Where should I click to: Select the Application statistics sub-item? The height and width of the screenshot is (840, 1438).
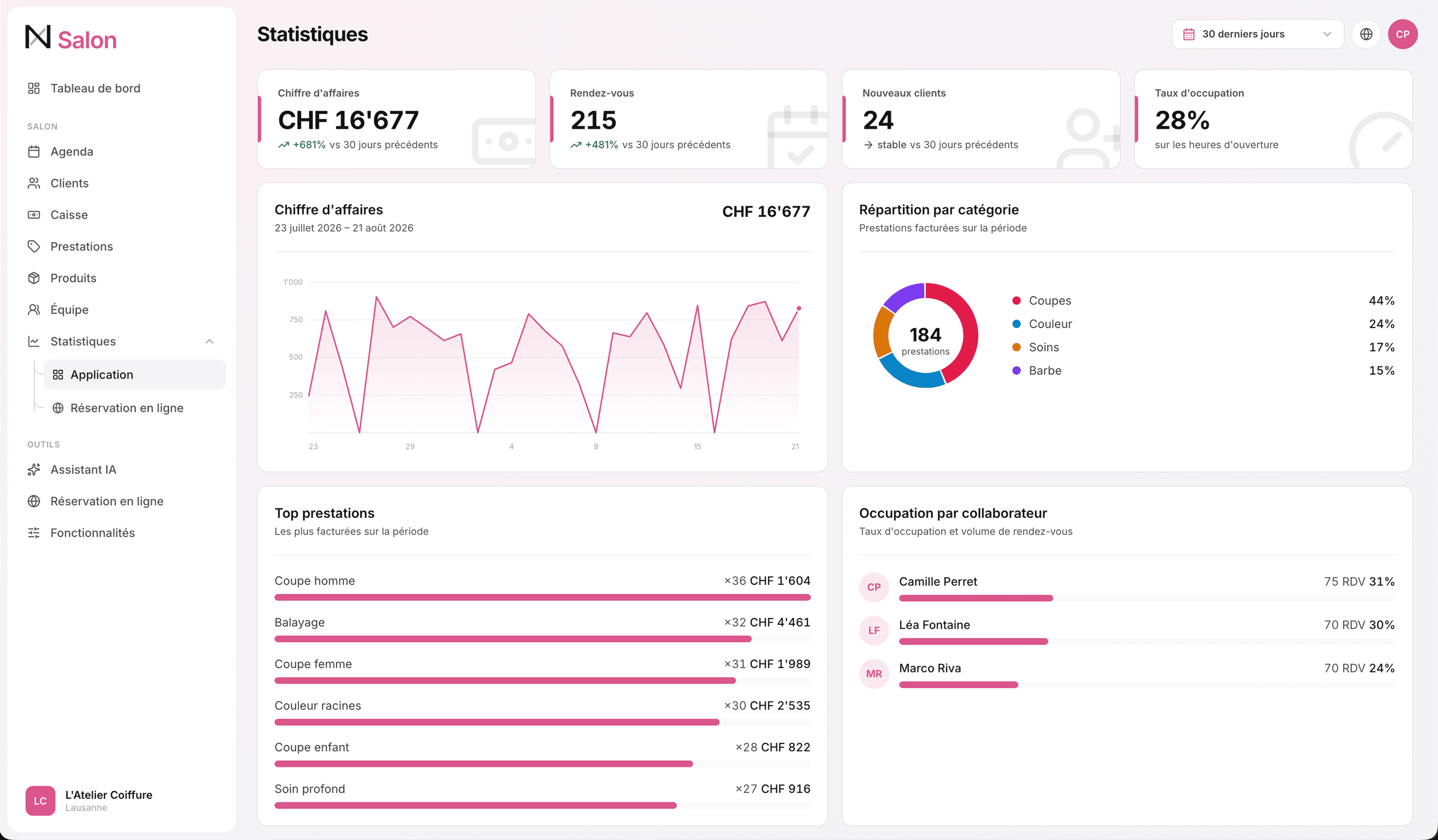135,375
